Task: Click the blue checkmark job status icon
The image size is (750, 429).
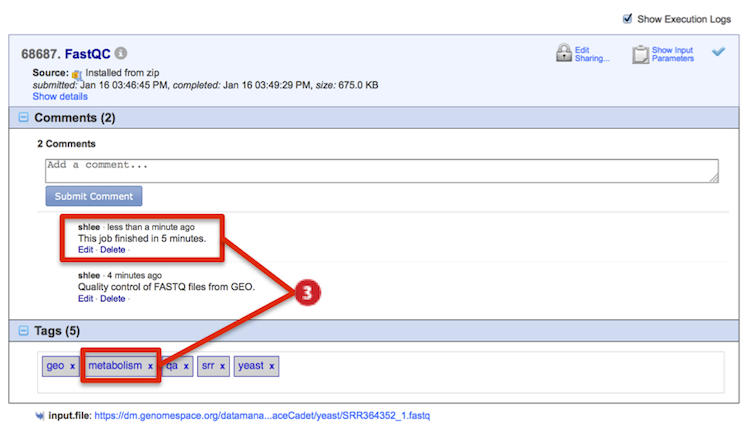Action: [x=718, y=52]
